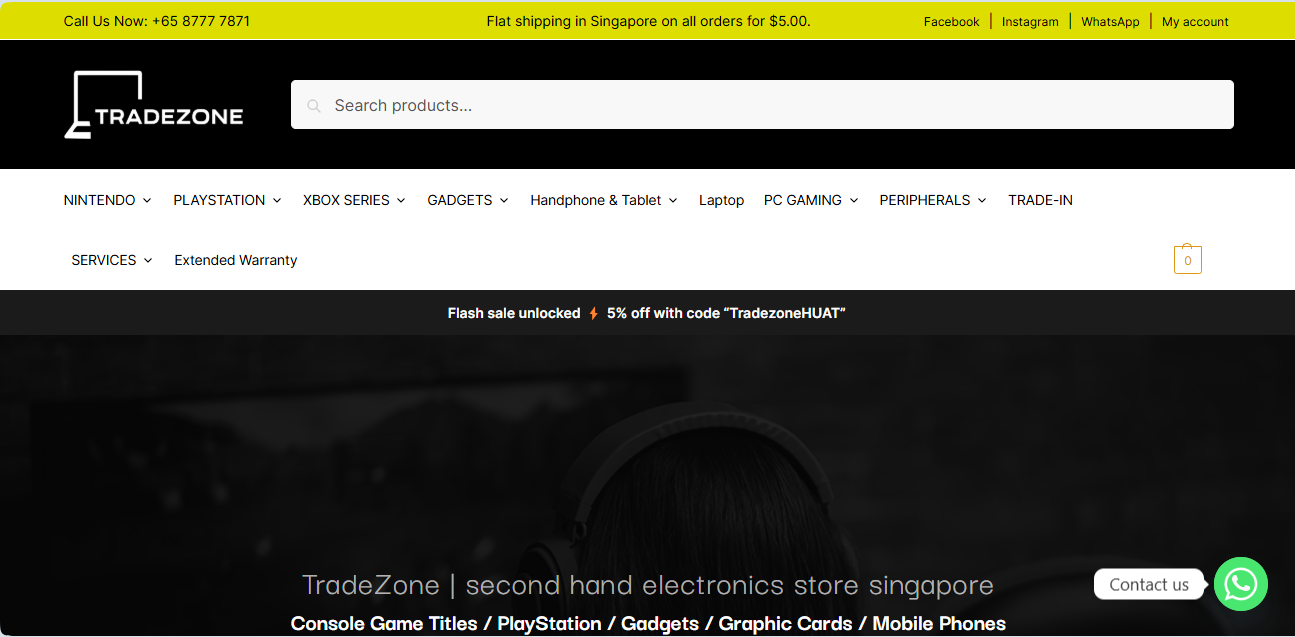
Task: Click the search magnifier icon
Action: (314, 106)
